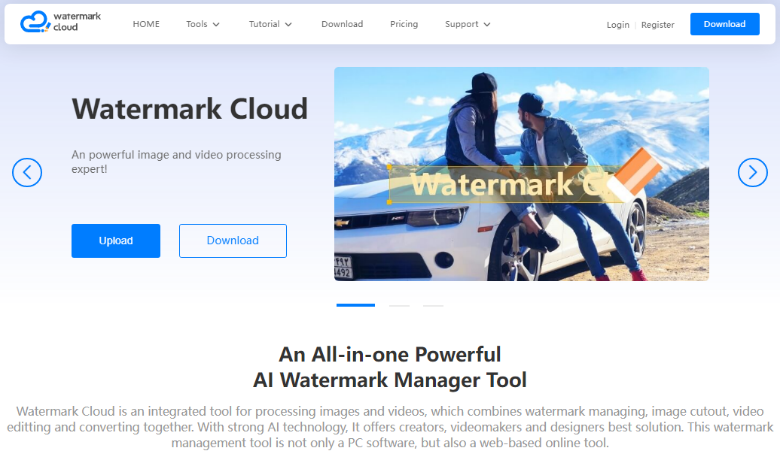Expand the Support dropdown menu
Image resolution: width=780 pixels, height=460 pixels.
click(x=467, y=24)
